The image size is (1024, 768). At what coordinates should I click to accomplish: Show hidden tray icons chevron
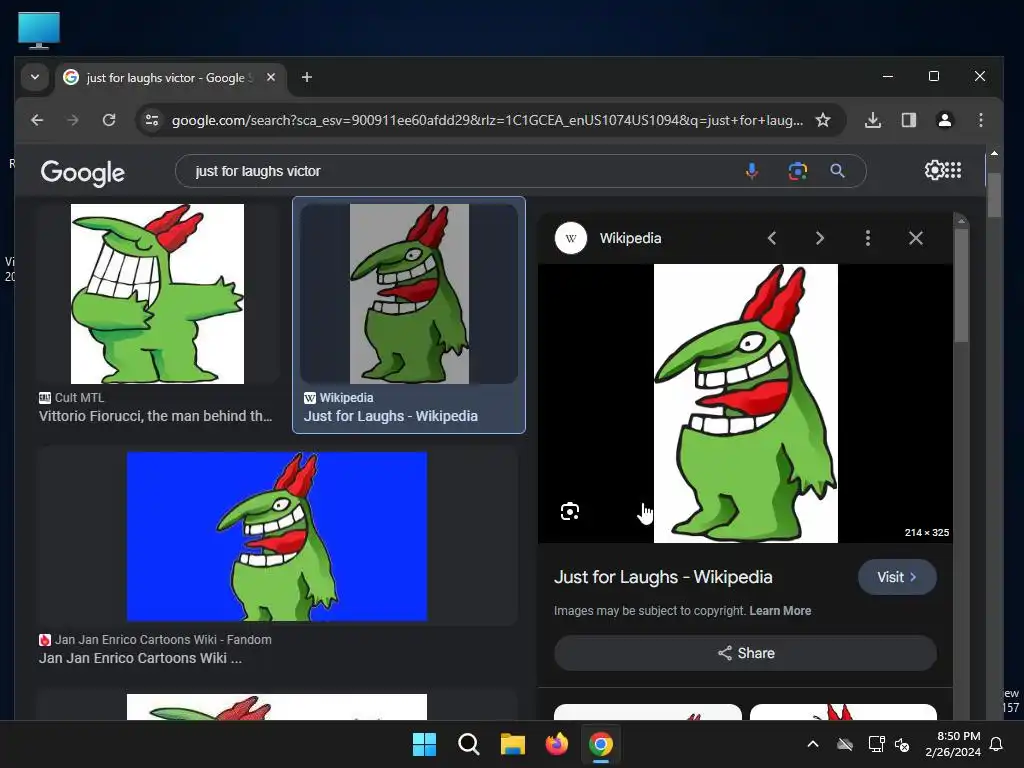click(813, 744)
